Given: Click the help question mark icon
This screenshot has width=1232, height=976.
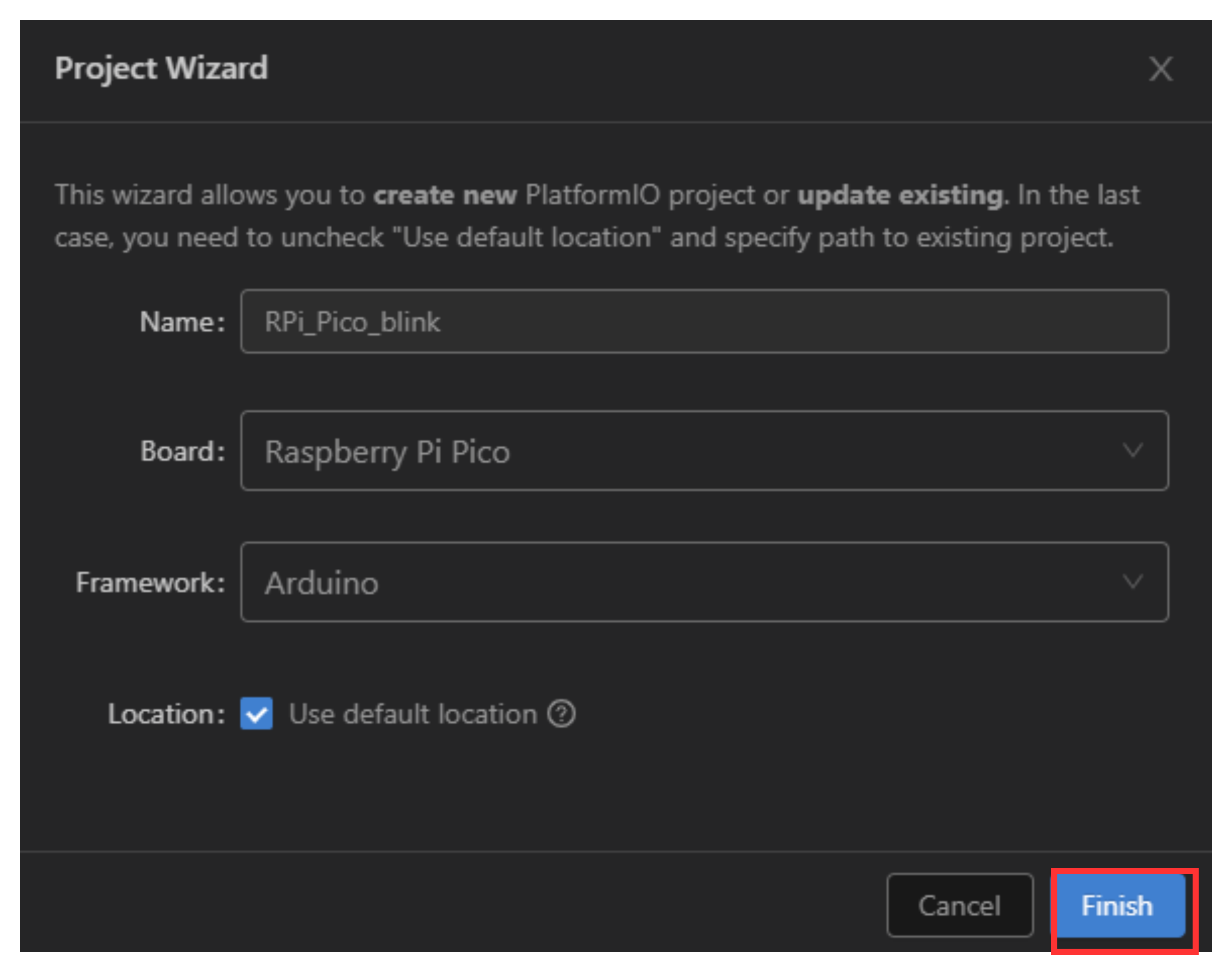Looking at the screenshot, I should click(561, 714).
